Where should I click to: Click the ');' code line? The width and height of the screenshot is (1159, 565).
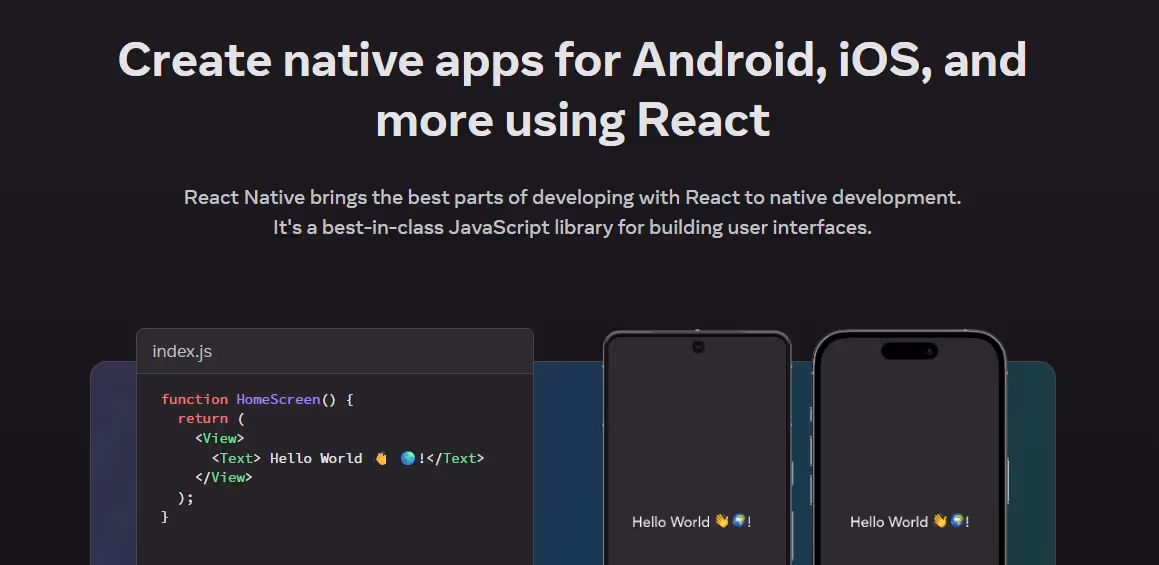pos(186,497)
